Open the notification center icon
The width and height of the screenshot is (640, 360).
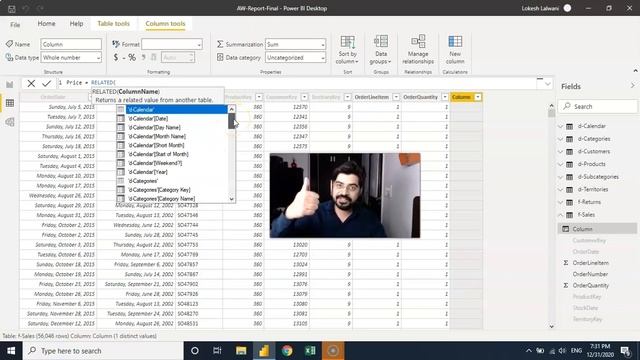[x=625, y=351]
